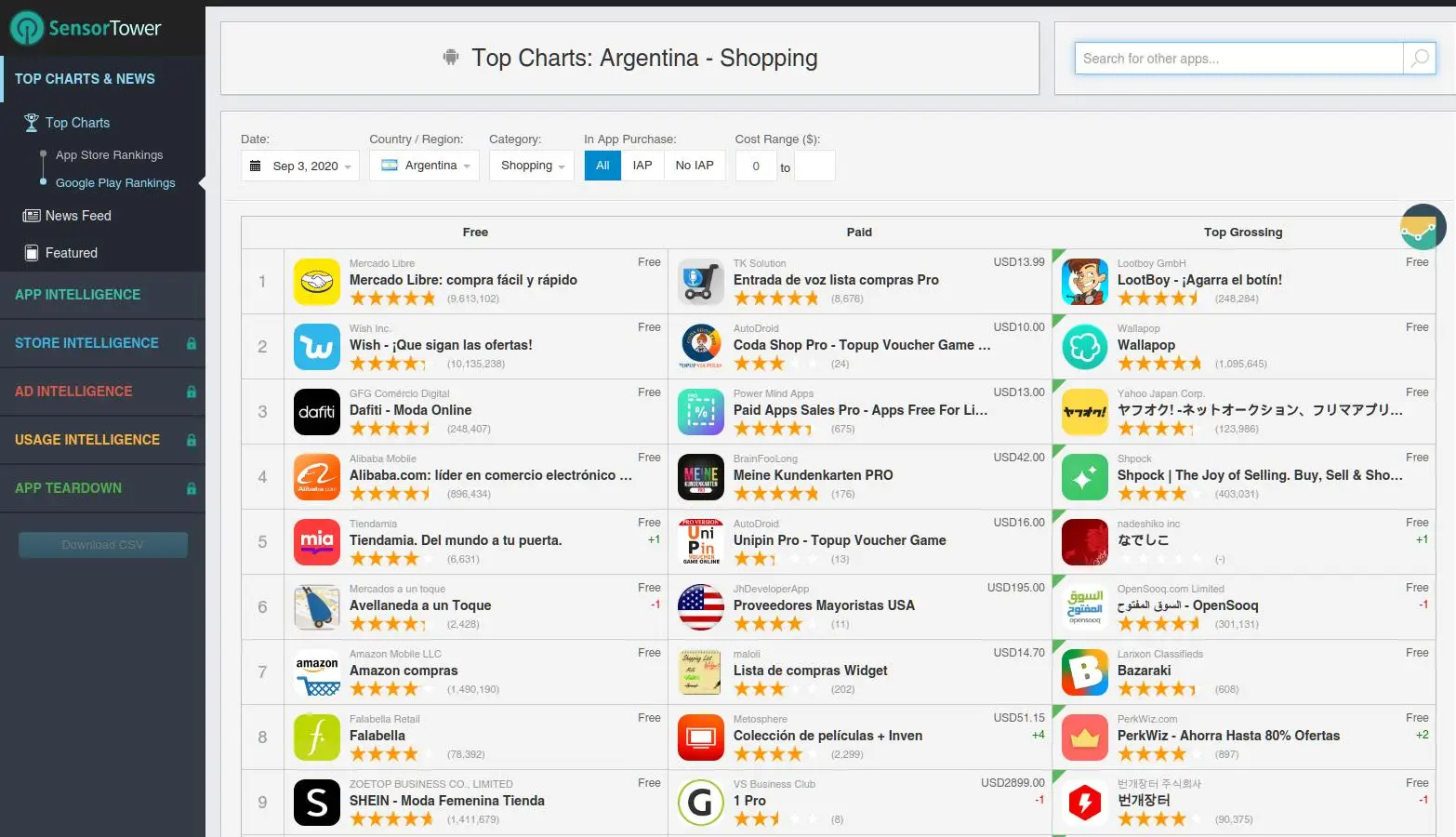Click the Wish app icon
The height and width of the screenshot is (837, 1456).
click(x=317, y=347)
